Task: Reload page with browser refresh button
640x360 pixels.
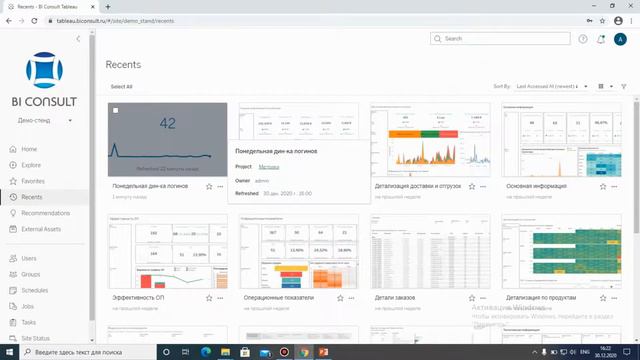Action: point(34,21)
